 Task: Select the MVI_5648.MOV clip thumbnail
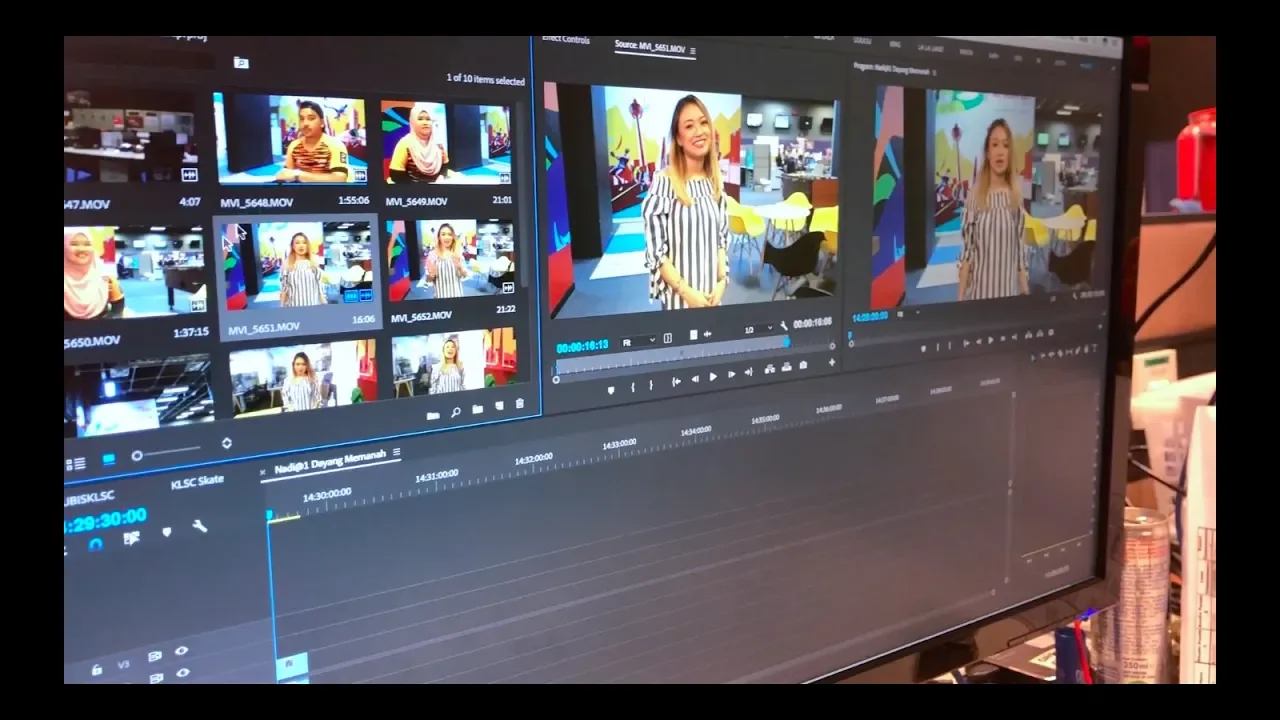pos(292,139)
